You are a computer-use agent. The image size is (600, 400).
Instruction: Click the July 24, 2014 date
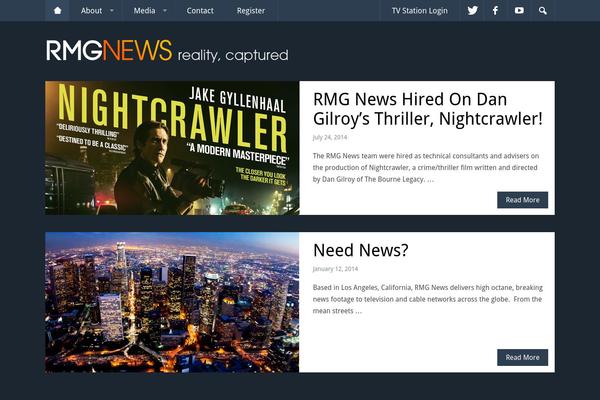point(330,137)
